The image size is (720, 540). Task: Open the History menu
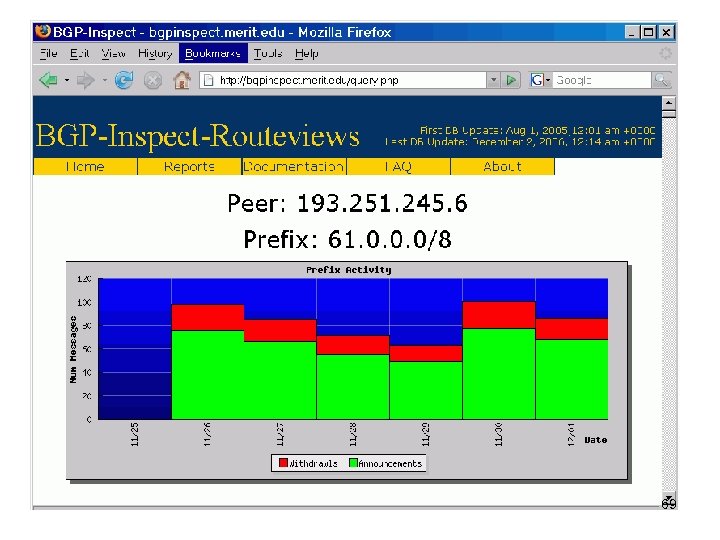(155, 54)
